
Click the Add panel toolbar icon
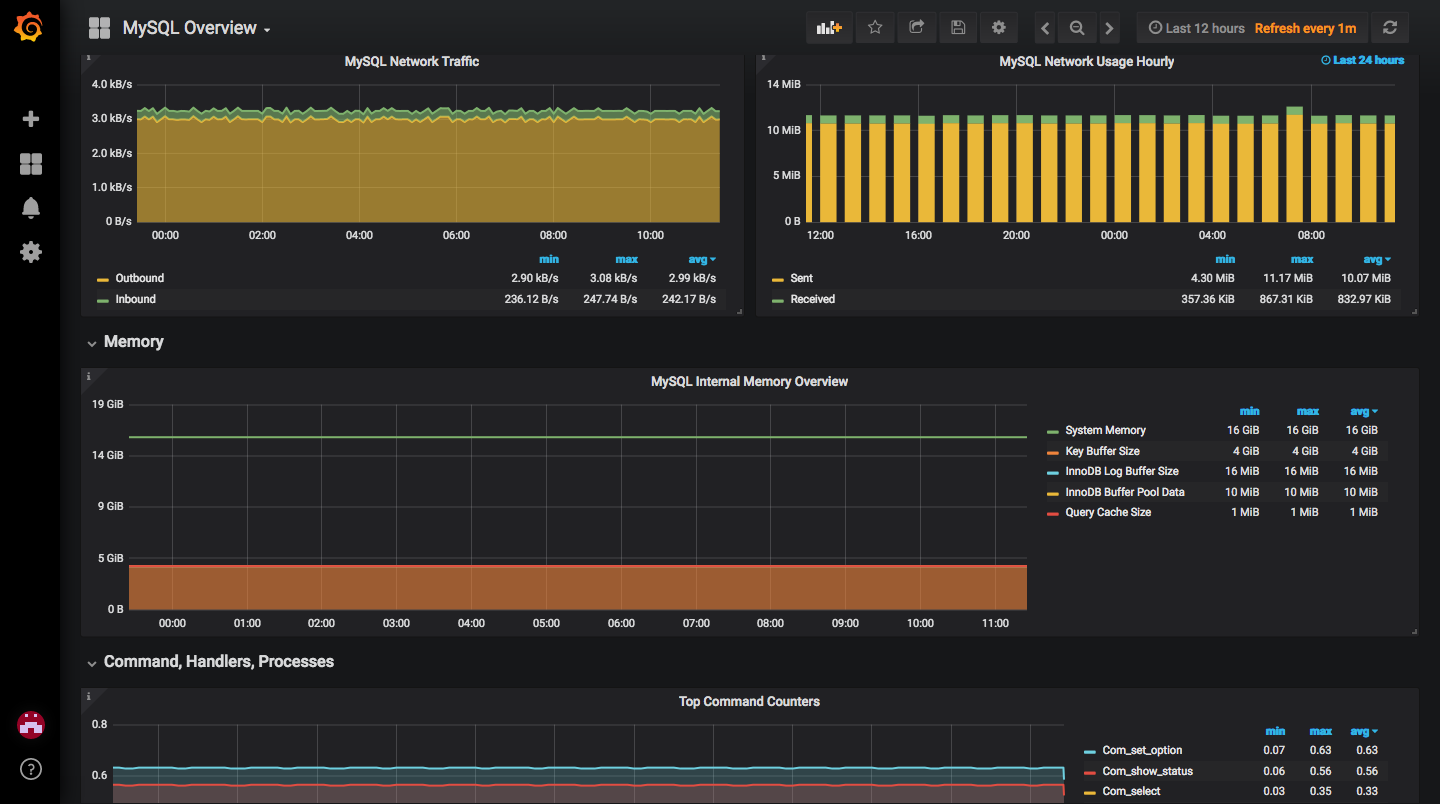point(829,28)
